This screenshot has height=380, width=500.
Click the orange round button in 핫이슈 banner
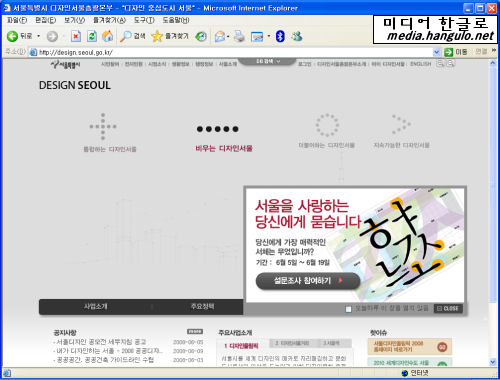point(442,347)
